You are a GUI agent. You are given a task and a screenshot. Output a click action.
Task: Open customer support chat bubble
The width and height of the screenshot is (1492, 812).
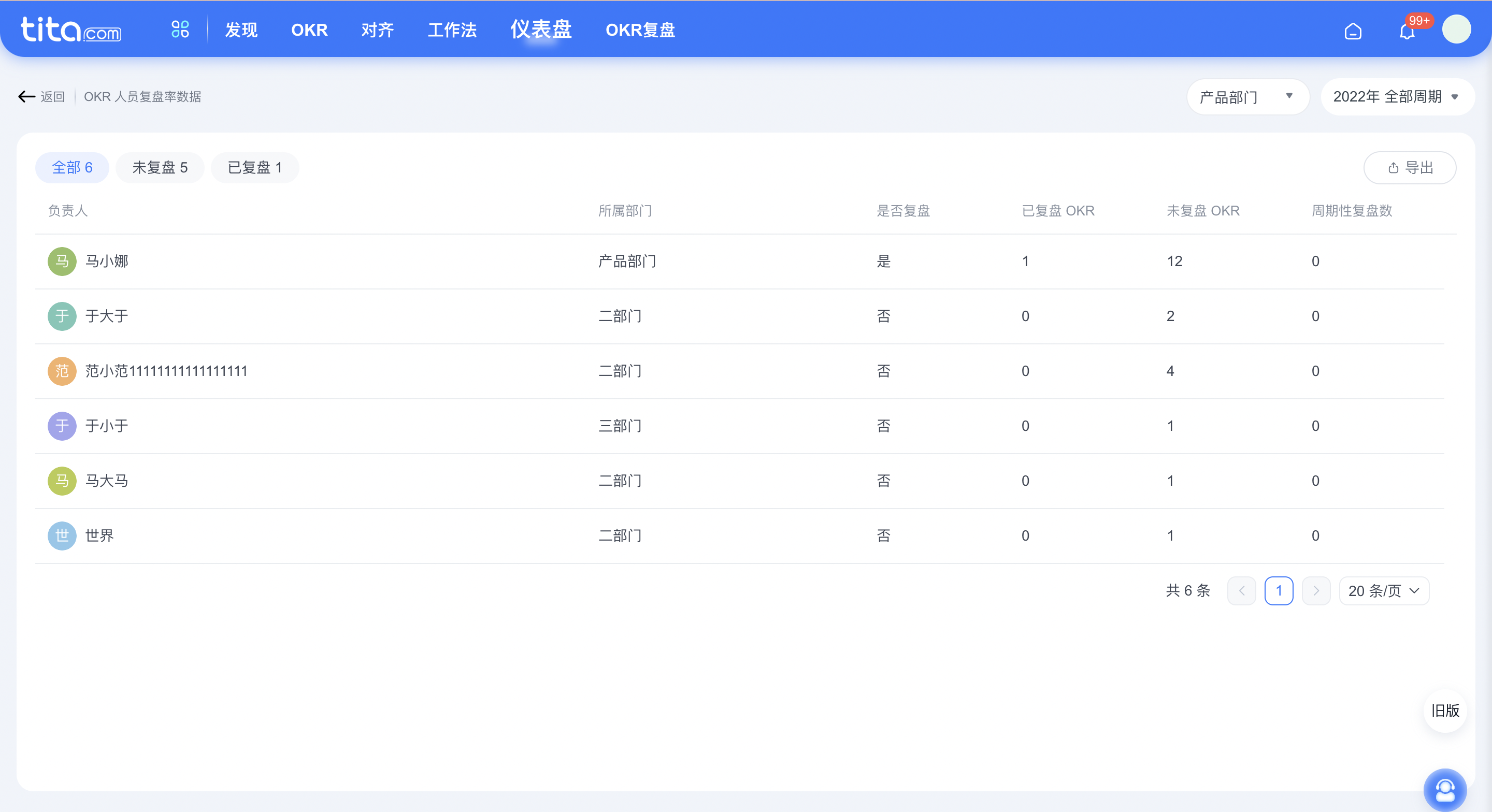[x=1444, y=790]
